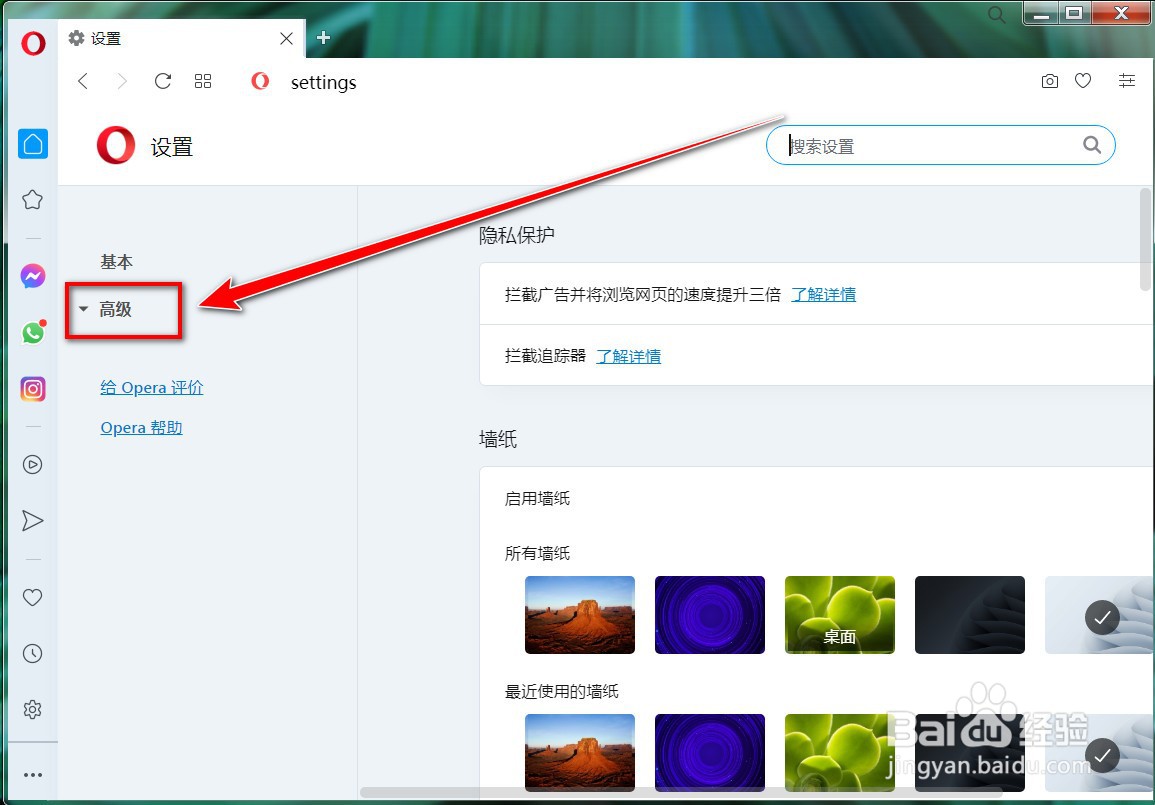Reload the settings page

coord(163,81)
